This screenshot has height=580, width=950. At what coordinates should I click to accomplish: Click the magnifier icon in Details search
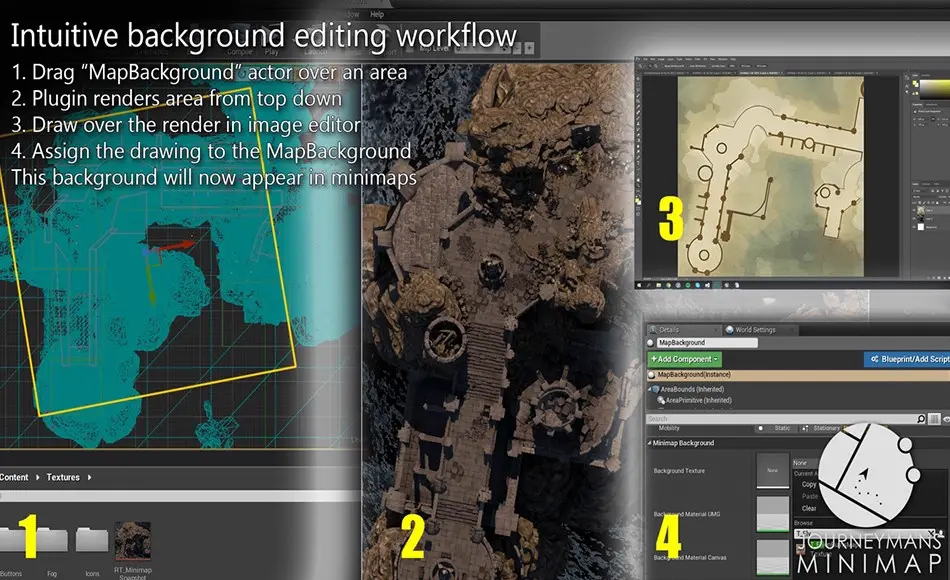tap(922, 419)
